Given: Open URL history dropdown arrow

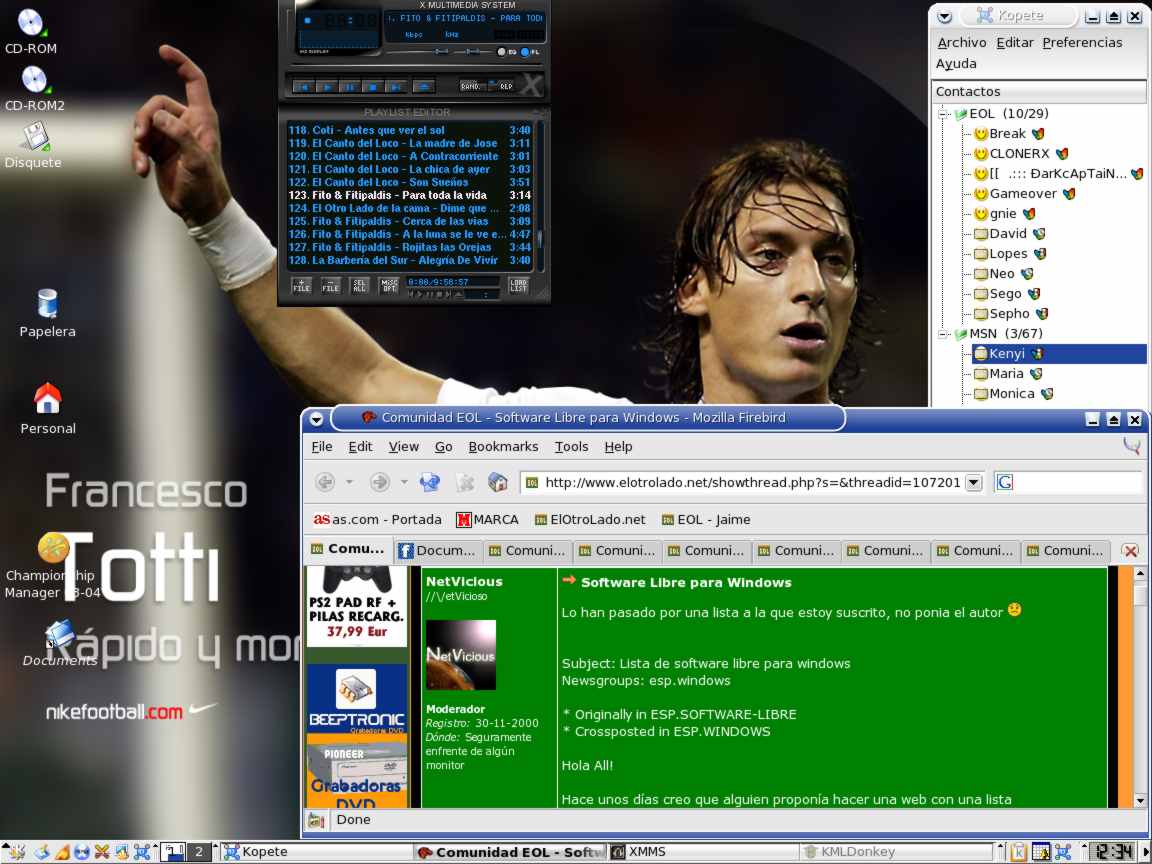Looking at the screenshot, I should [x=973, y=483].
